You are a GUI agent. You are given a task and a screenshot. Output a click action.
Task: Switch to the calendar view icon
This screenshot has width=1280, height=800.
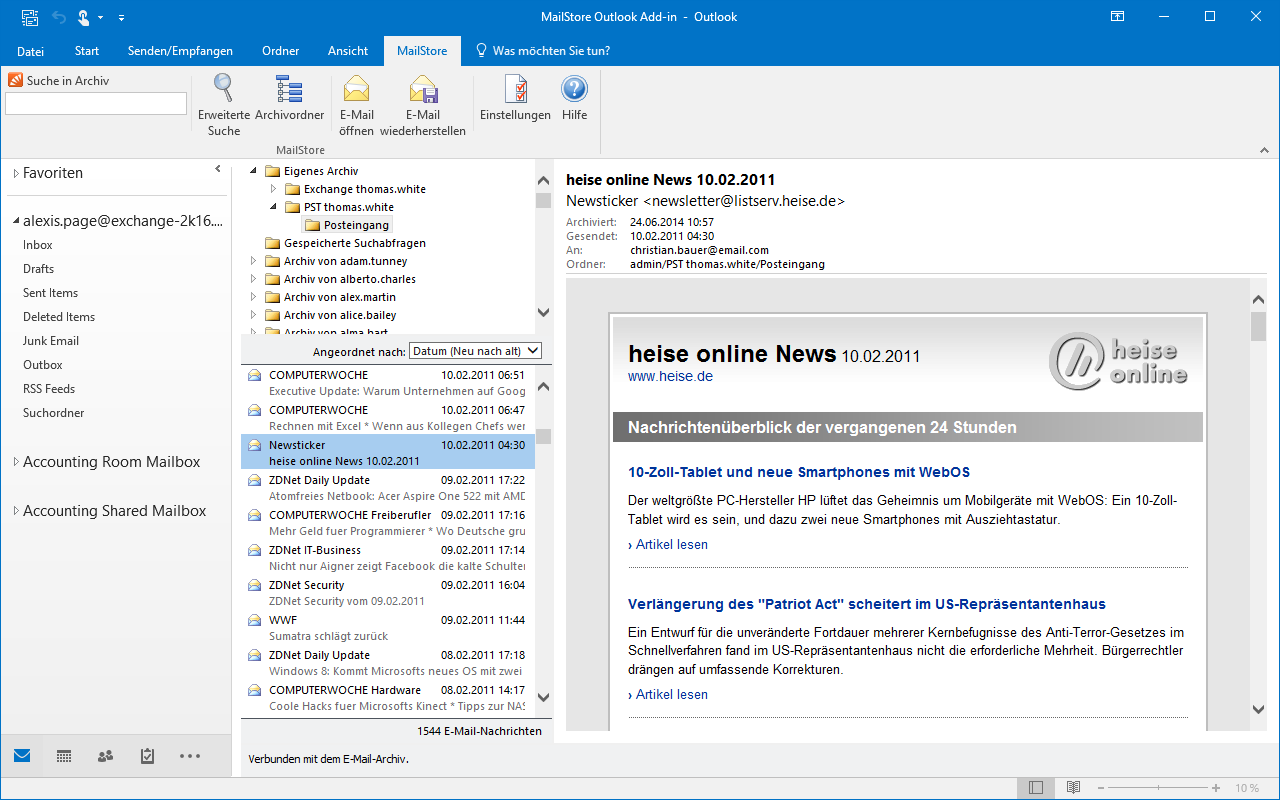[x=63, y=755]
